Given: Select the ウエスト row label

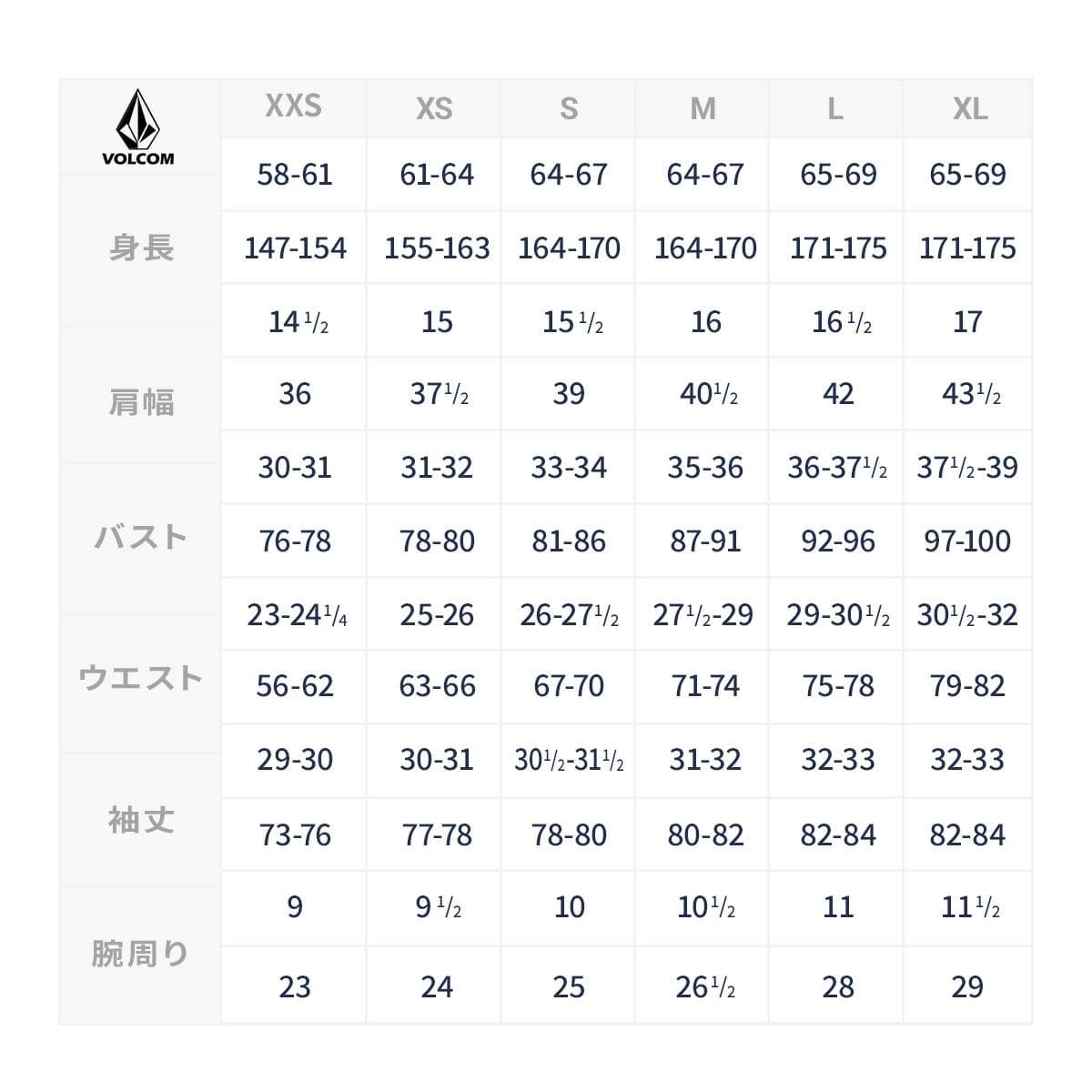Looking at the screenshot, I should pyautogui.click(x=141, y=678).
